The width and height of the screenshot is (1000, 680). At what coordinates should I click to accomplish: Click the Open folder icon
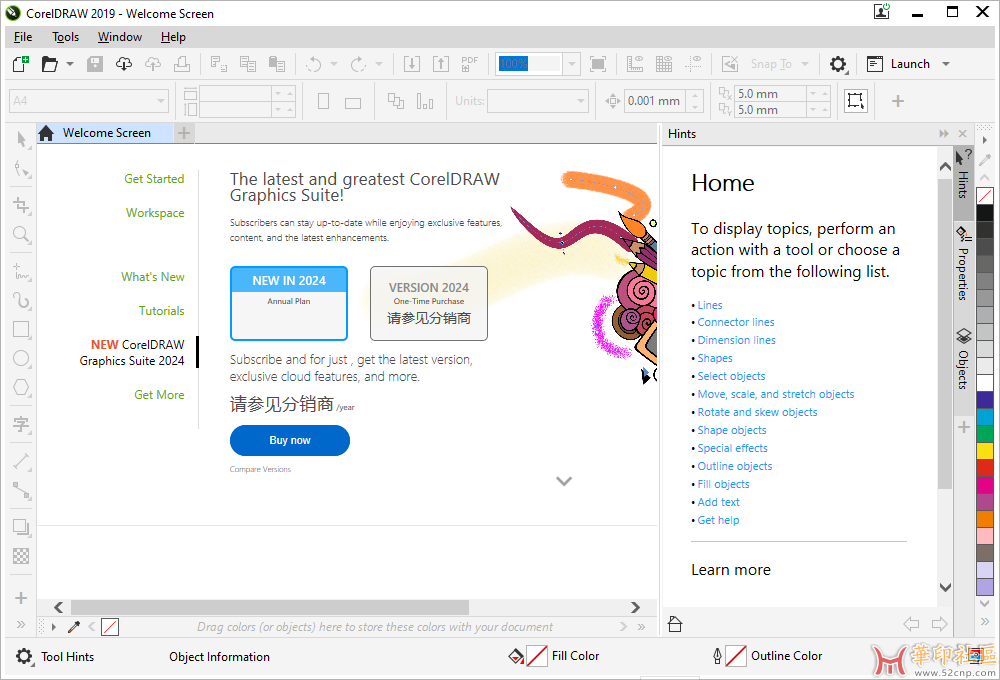click(50, 64)
